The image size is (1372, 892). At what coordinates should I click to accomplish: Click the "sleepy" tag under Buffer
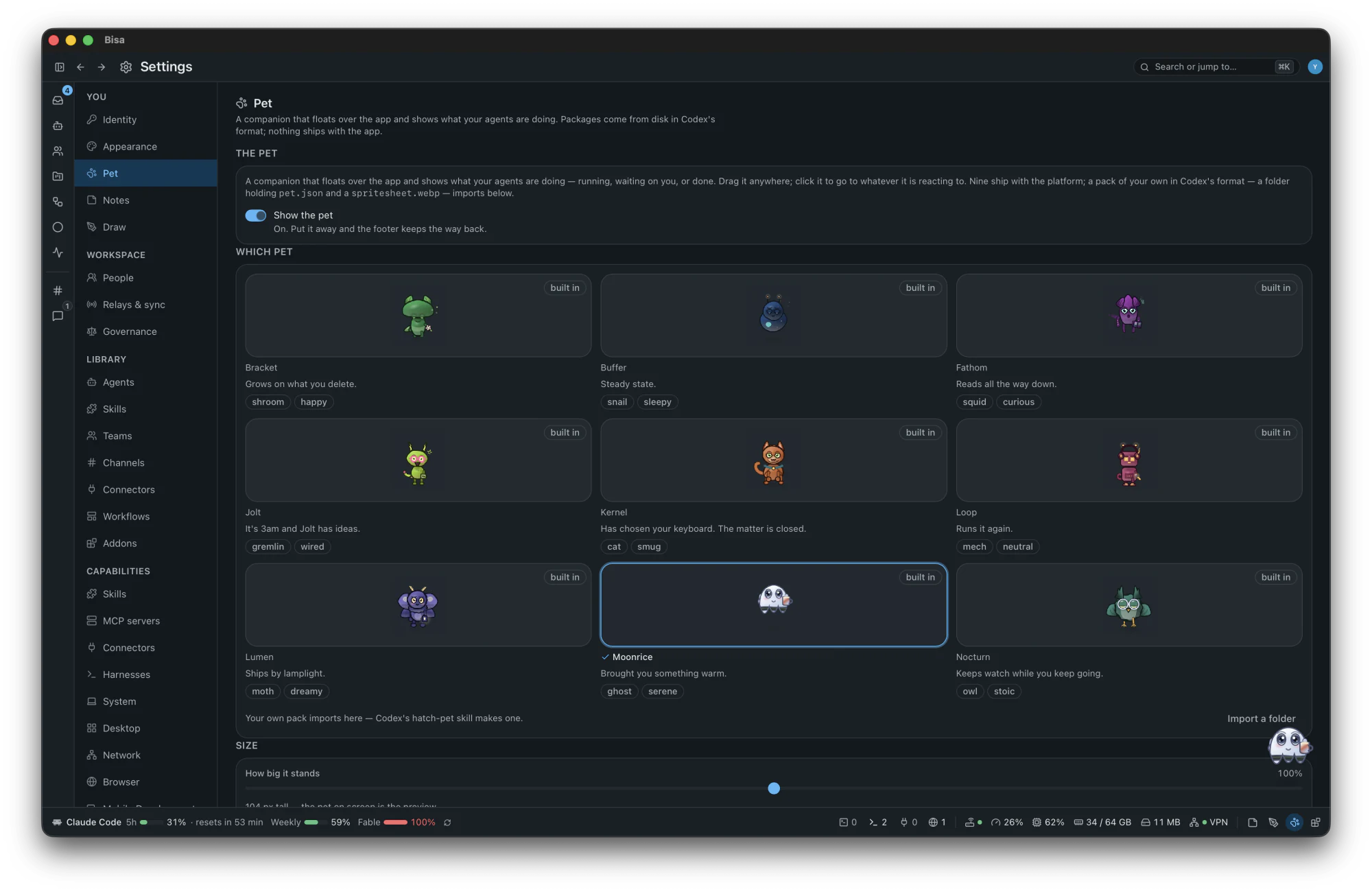[x=657, y=402]
